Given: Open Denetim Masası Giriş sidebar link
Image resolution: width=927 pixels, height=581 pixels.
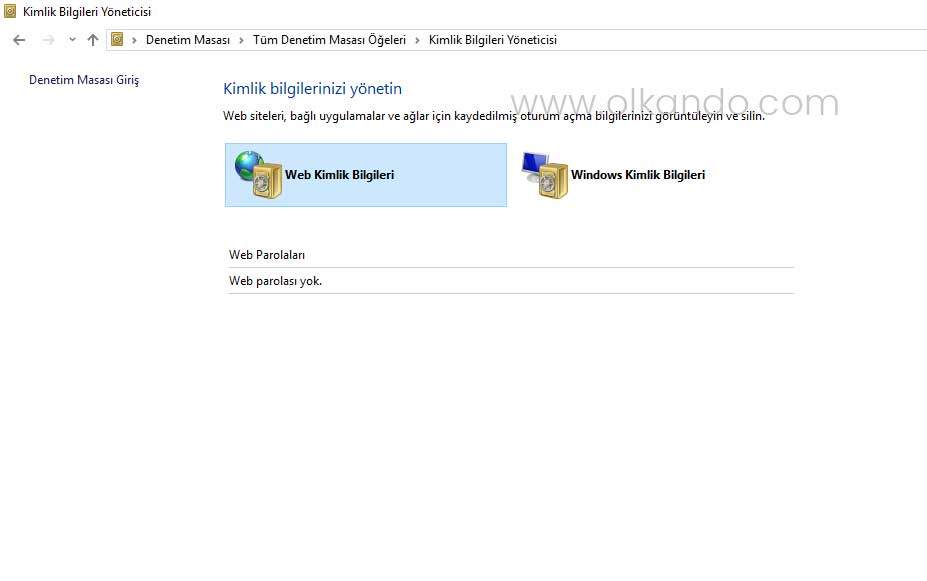Looking at the screenshot, I should click(x=84, y=80).
